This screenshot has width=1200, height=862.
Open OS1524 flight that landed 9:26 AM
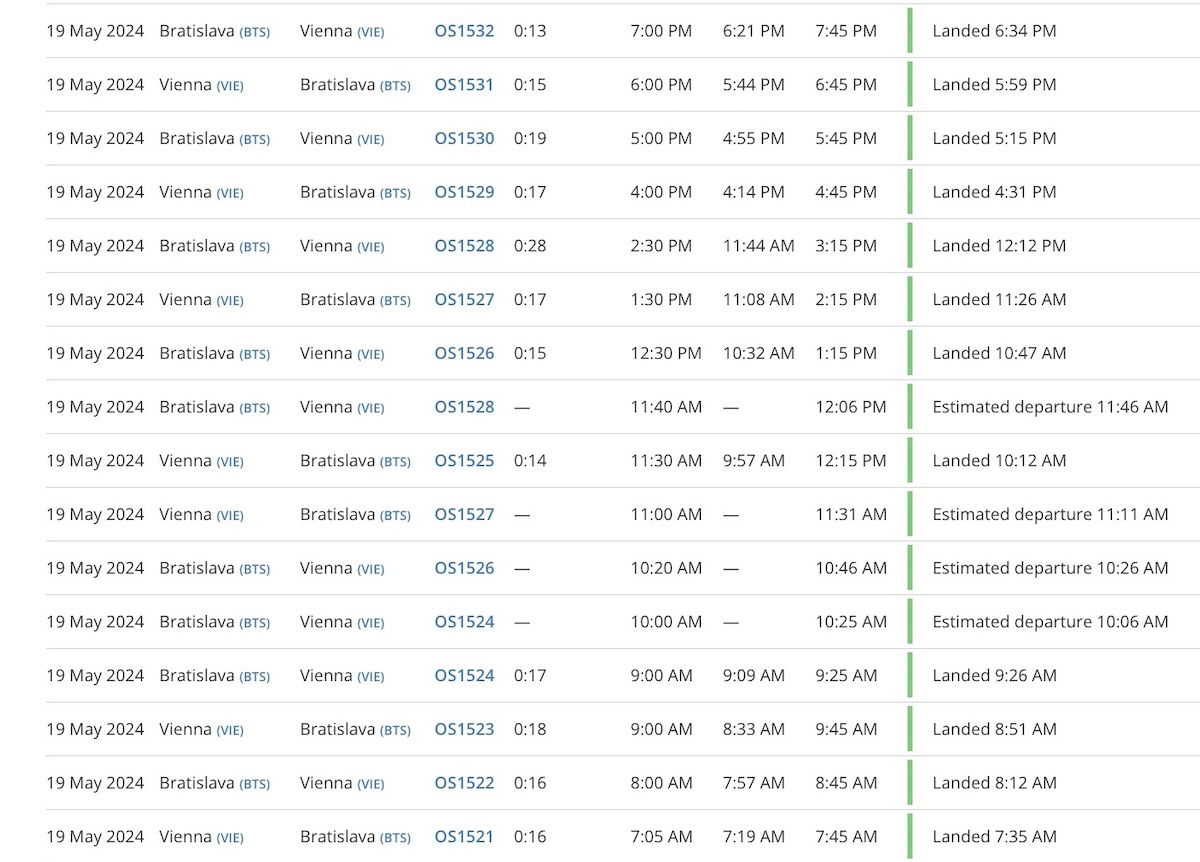464,676
